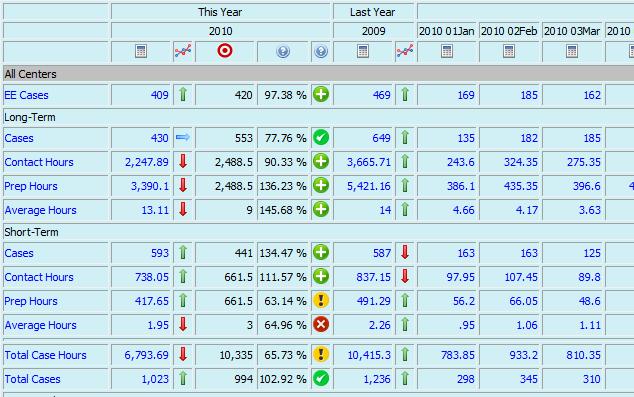Click the trend chart icon under 2010
The width and height of the screenshot is (634, 397).
(183, 51)
